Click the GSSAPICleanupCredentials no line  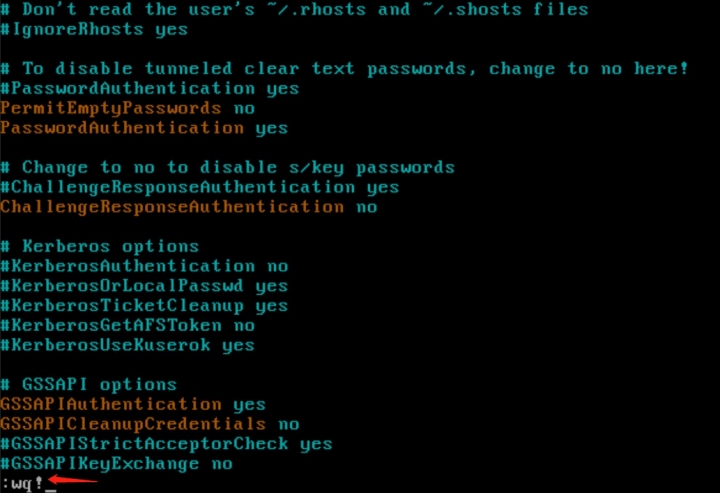coord(150,425)
